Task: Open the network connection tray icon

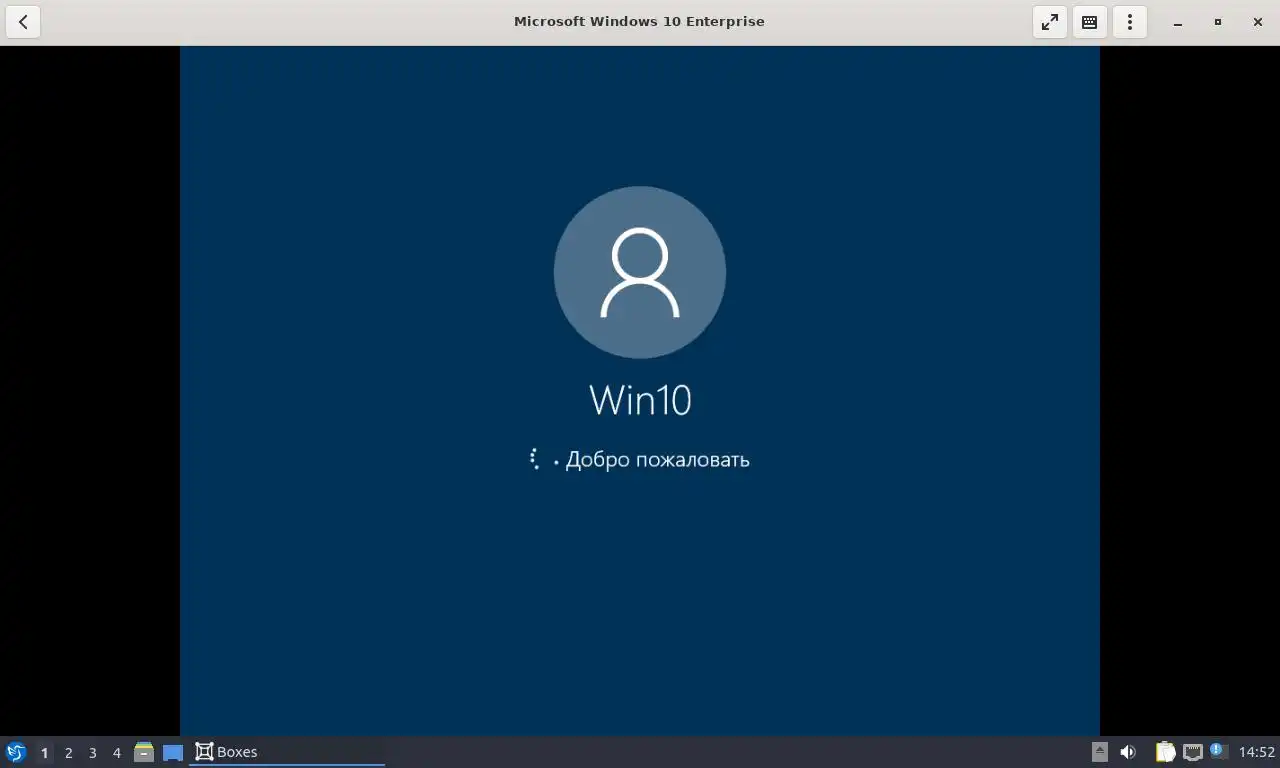Action: [1193, 752]
